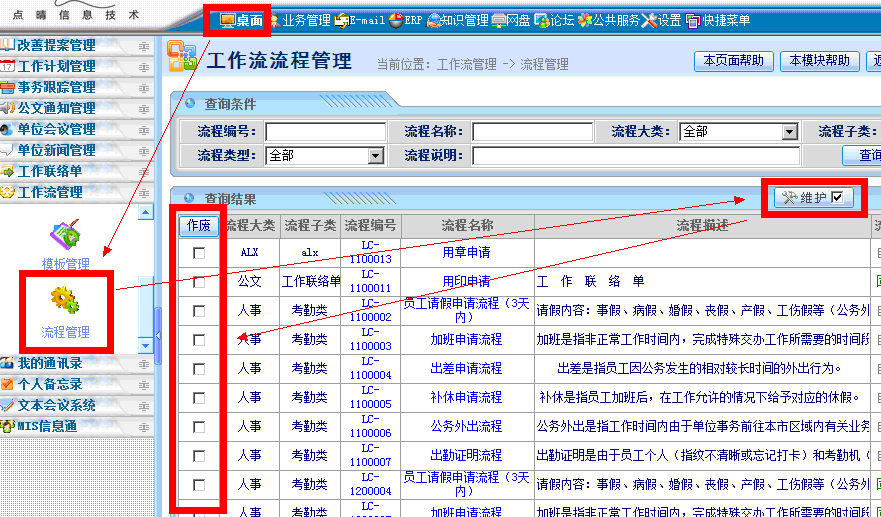
Task: Click the 本页面帮助 button
Action: click(733, 61)
